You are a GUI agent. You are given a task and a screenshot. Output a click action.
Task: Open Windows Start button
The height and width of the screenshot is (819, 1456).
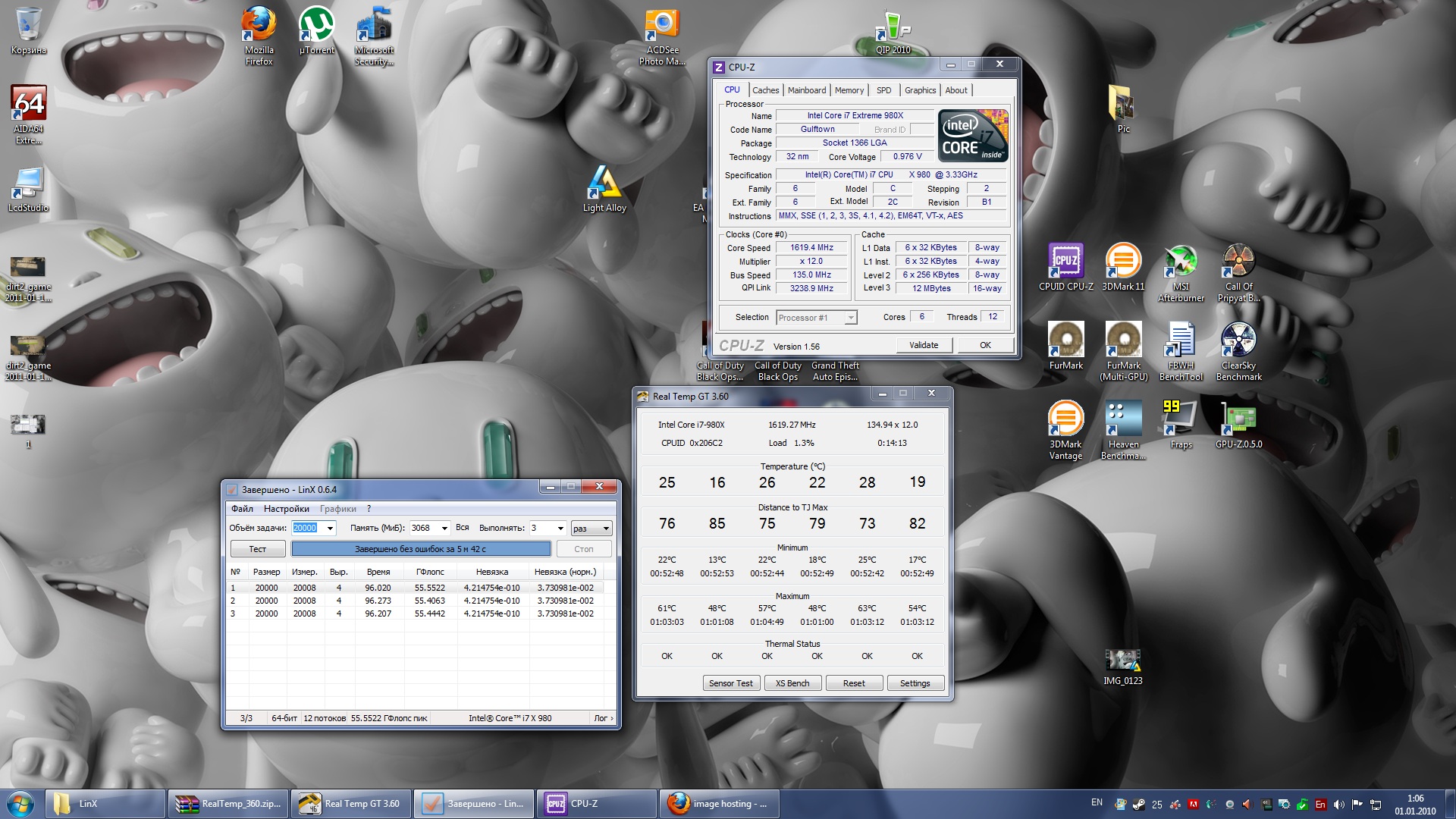(x=20, y=804)
